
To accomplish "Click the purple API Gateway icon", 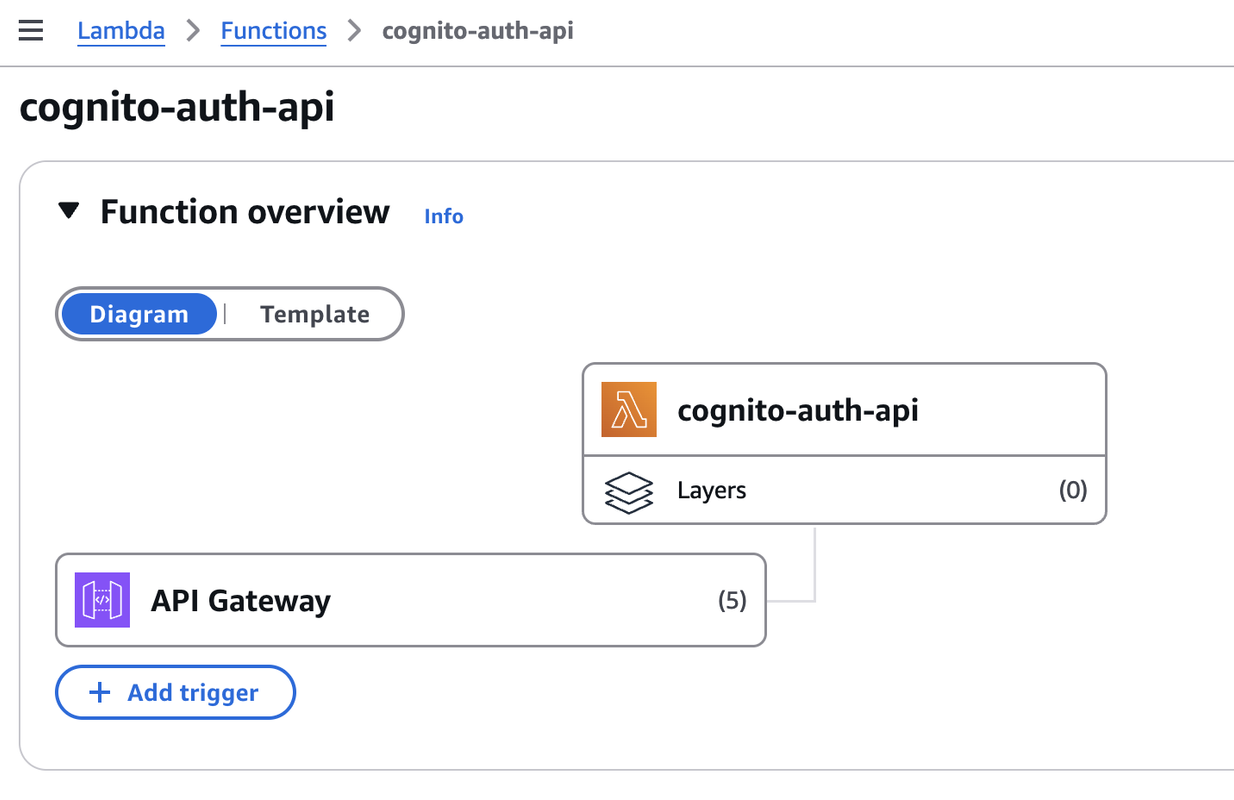I will (x=101, y=599).
